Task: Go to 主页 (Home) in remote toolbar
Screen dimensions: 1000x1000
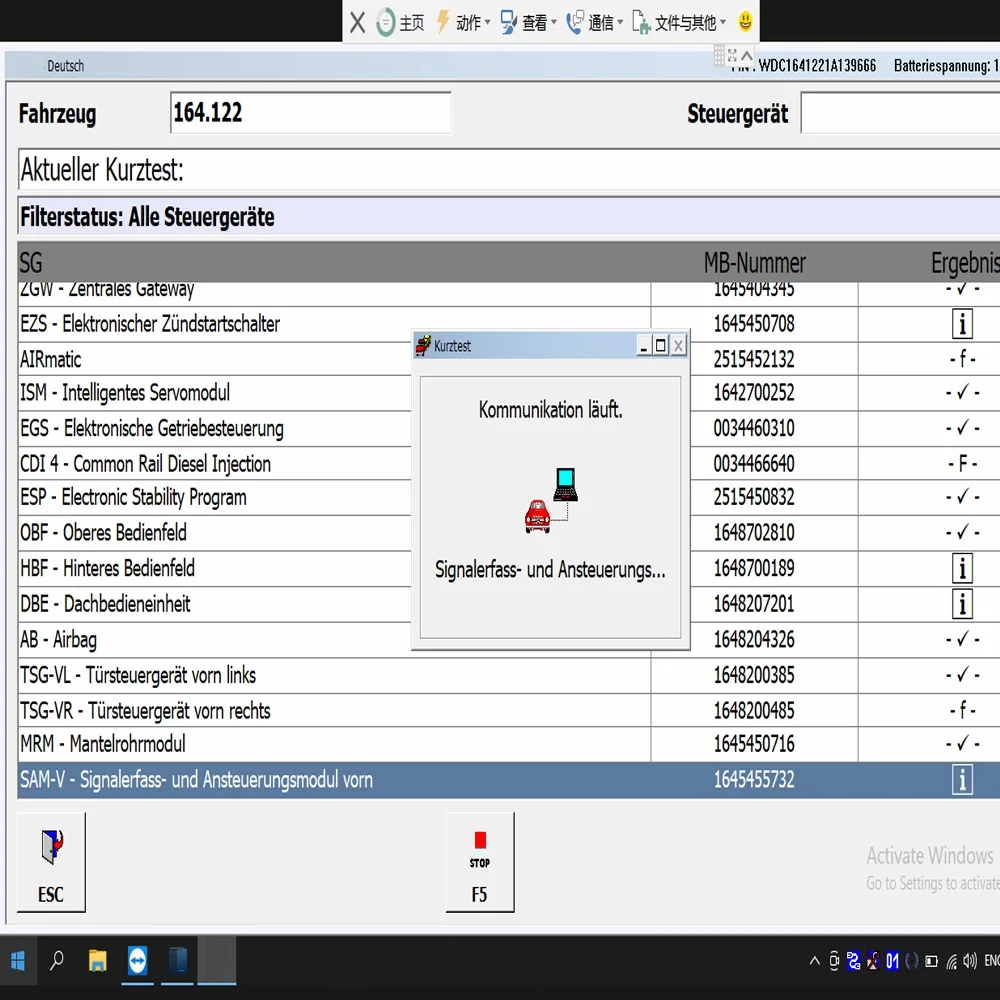Action: [400, 22]
